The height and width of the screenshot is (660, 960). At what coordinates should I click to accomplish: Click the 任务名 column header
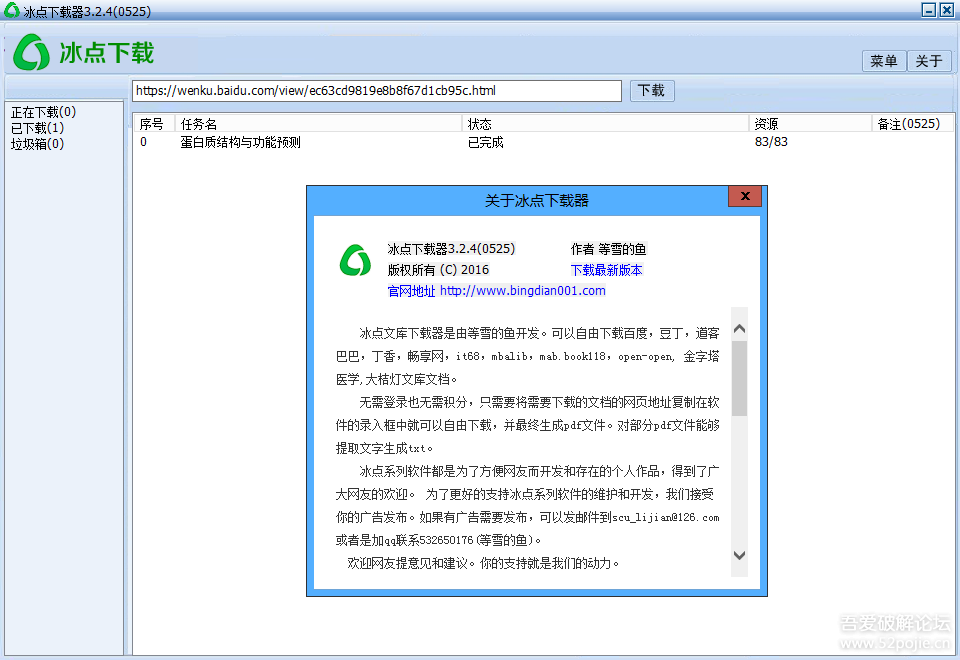pos(318,124)
